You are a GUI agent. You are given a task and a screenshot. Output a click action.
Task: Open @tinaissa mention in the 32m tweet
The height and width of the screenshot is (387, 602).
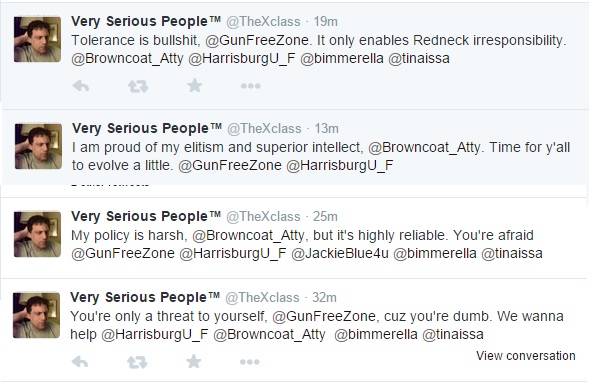click(x=453, y=334)
